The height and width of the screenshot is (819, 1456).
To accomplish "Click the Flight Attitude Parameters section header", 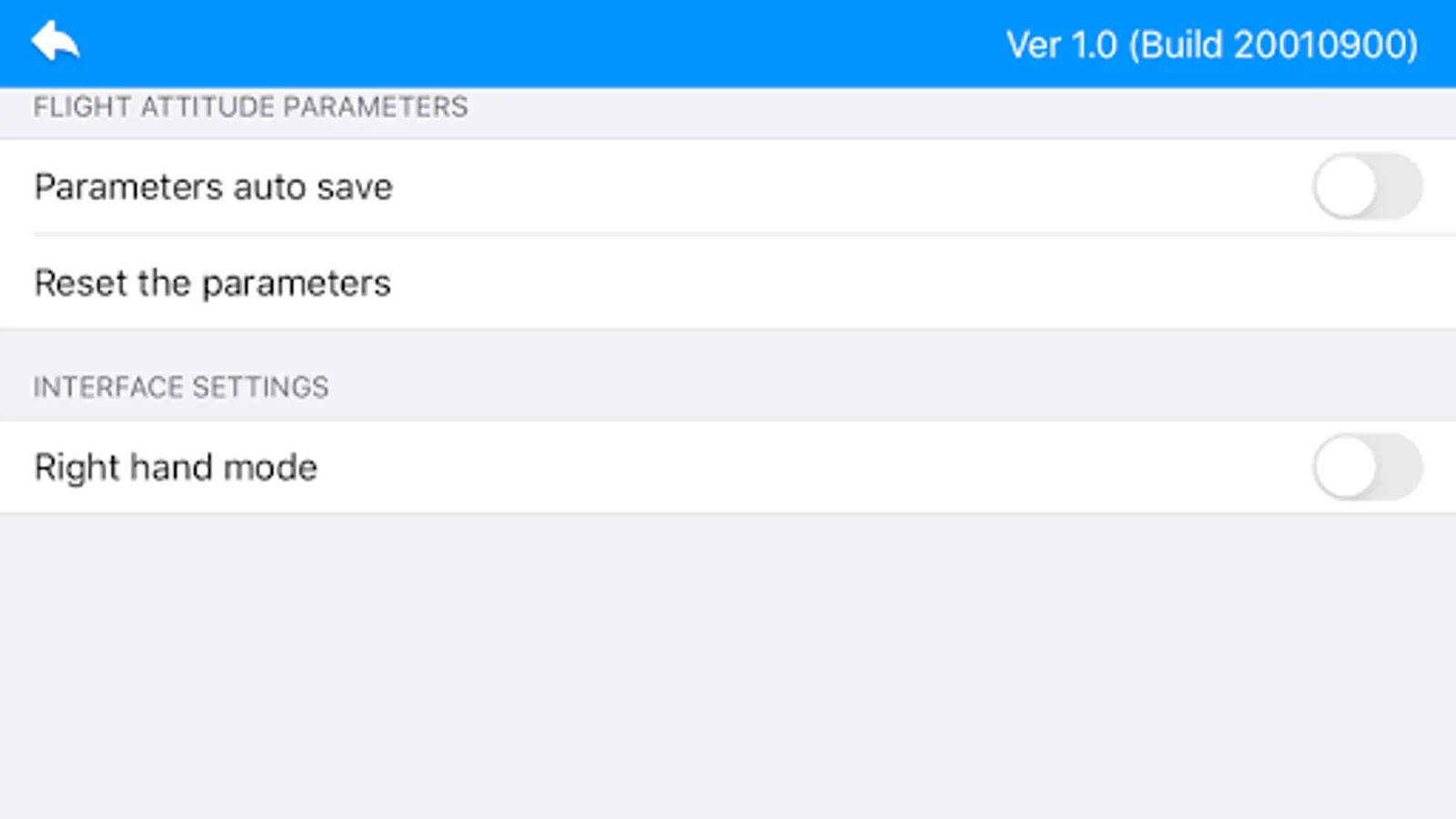I will point(250,106).
